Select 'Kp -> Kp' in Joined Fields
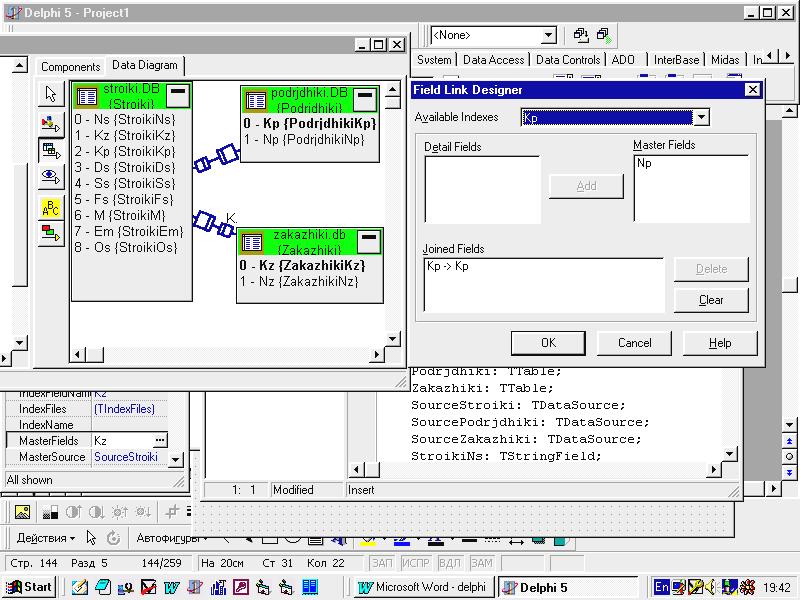The height and width of the screenshot is (600, 800). [448, 266]
